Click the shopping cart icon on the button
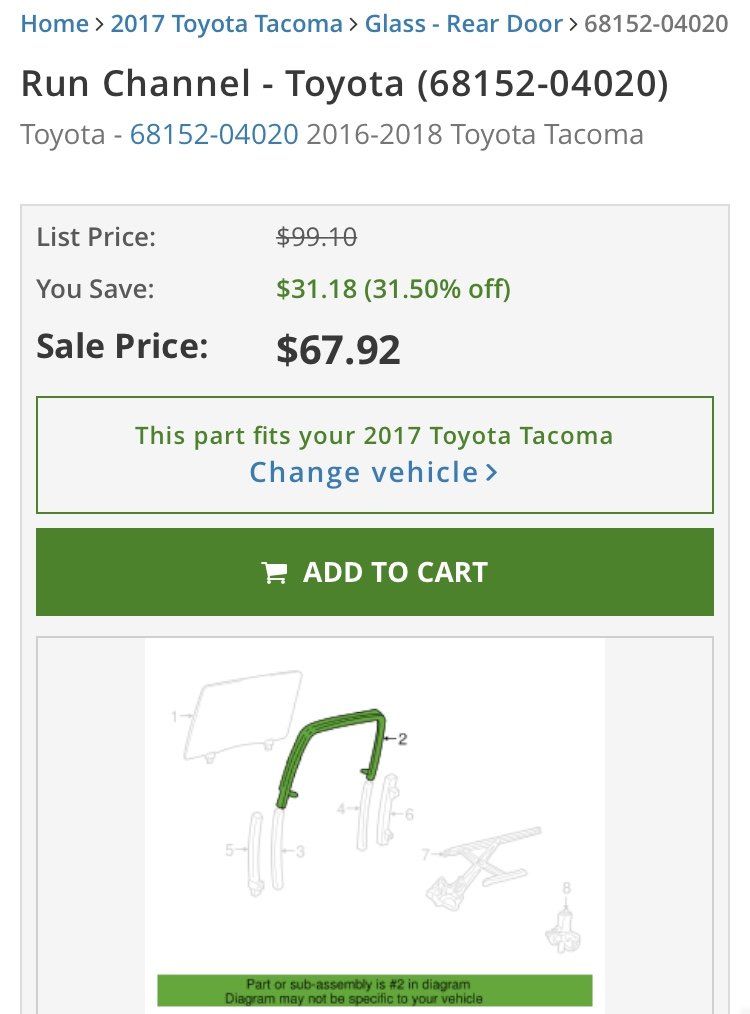This screenshot has height=1014, width=750. click(x=274, y=572)
